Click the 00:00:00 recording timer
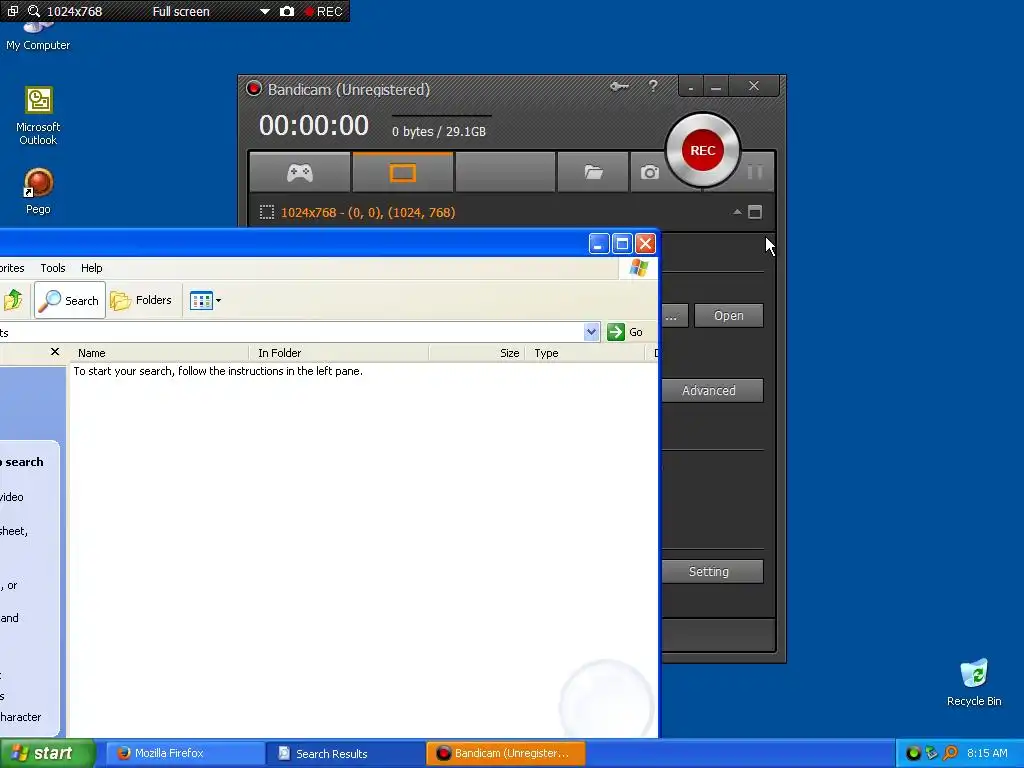The image size is (1024, 768). click(314, 125)
